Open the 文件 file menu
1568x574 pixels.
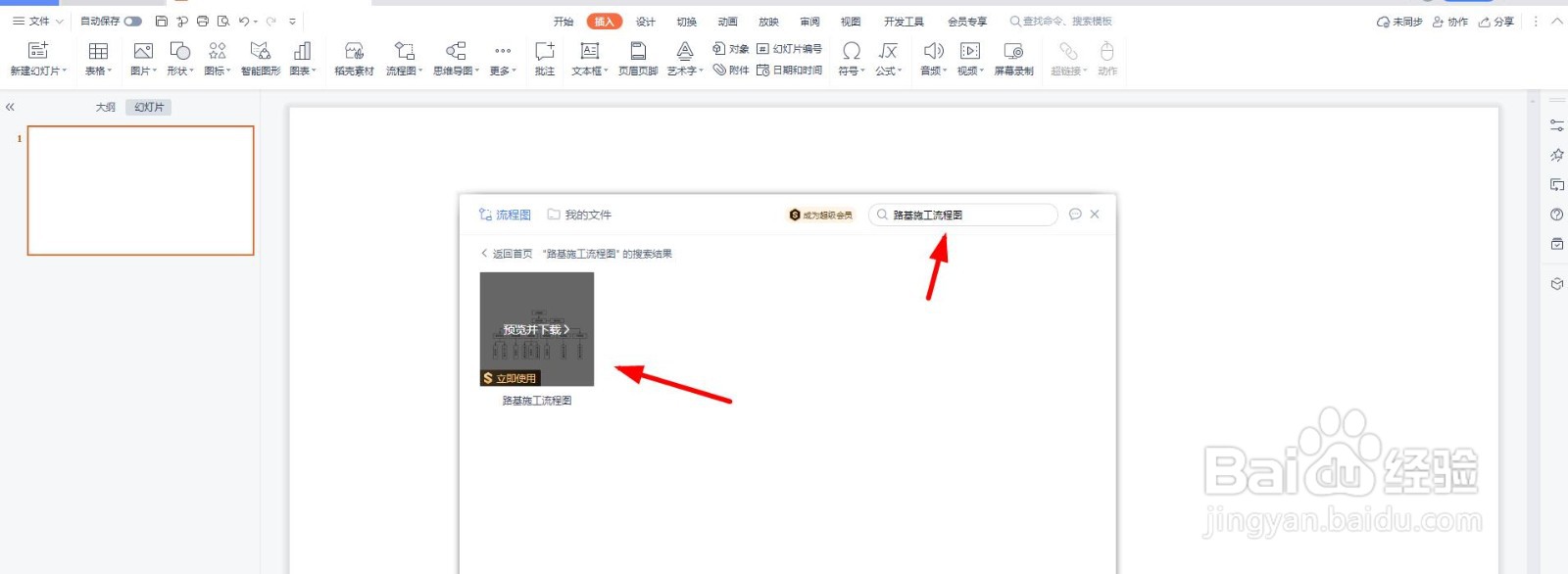pos(38,21)
